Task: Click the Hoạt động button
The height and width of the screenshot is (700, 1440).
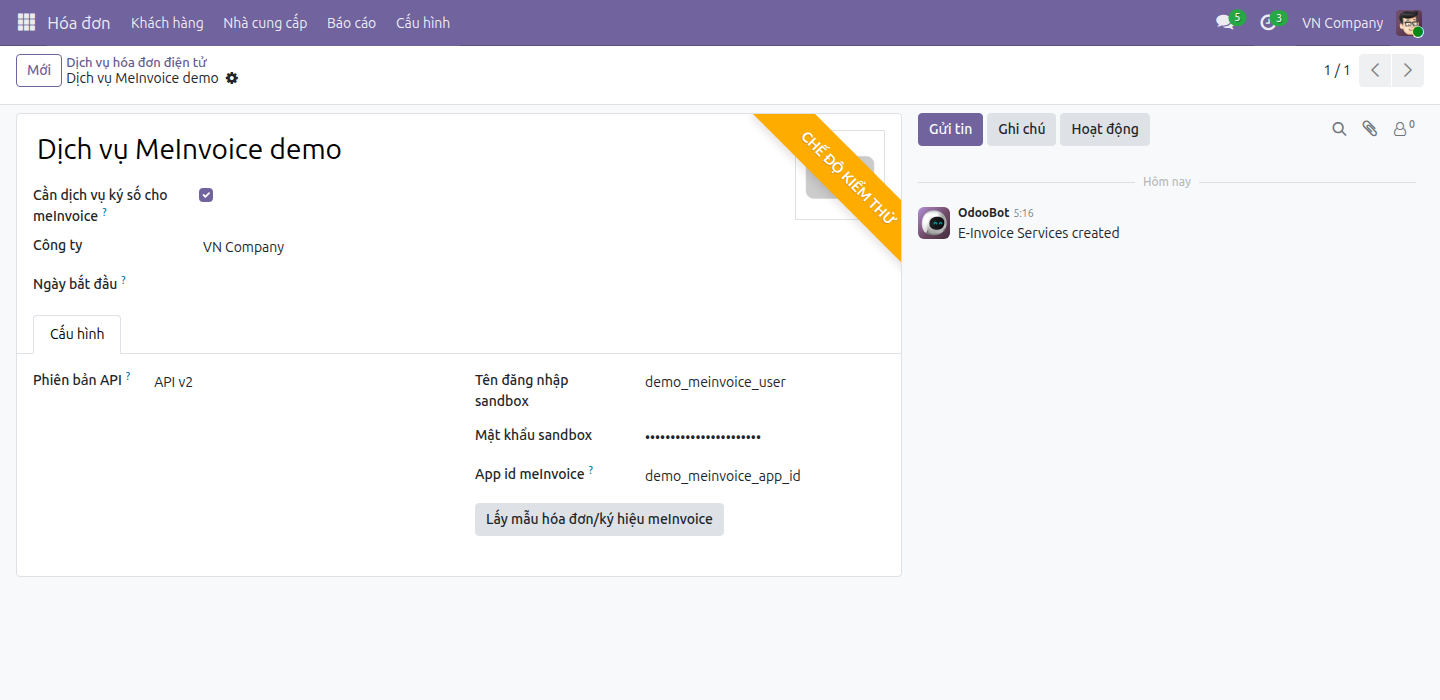Action: (1105, 129)
